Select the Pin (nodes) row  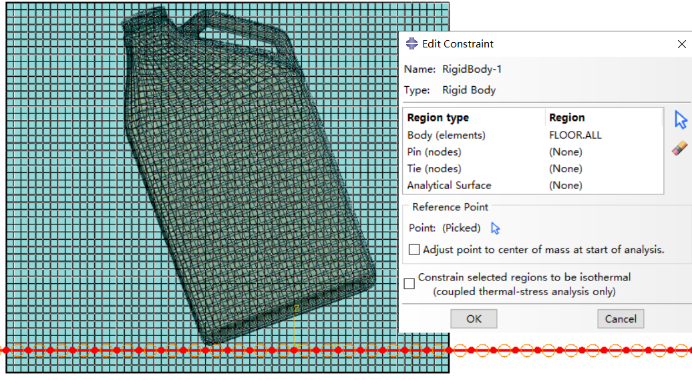(x=533, y=152)
